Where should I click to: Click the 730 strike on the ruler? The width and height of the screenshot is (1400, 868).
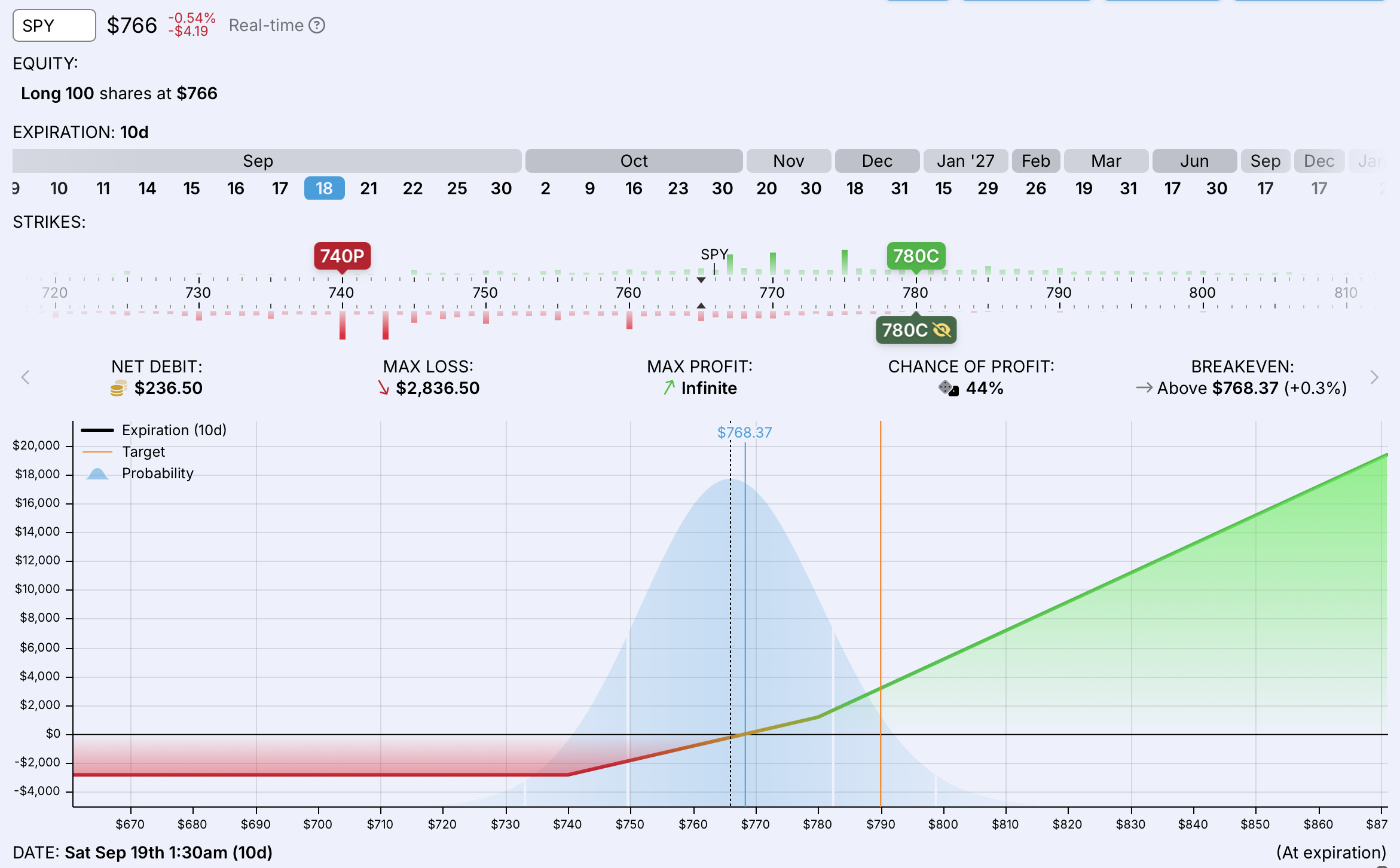pos(198,292)
